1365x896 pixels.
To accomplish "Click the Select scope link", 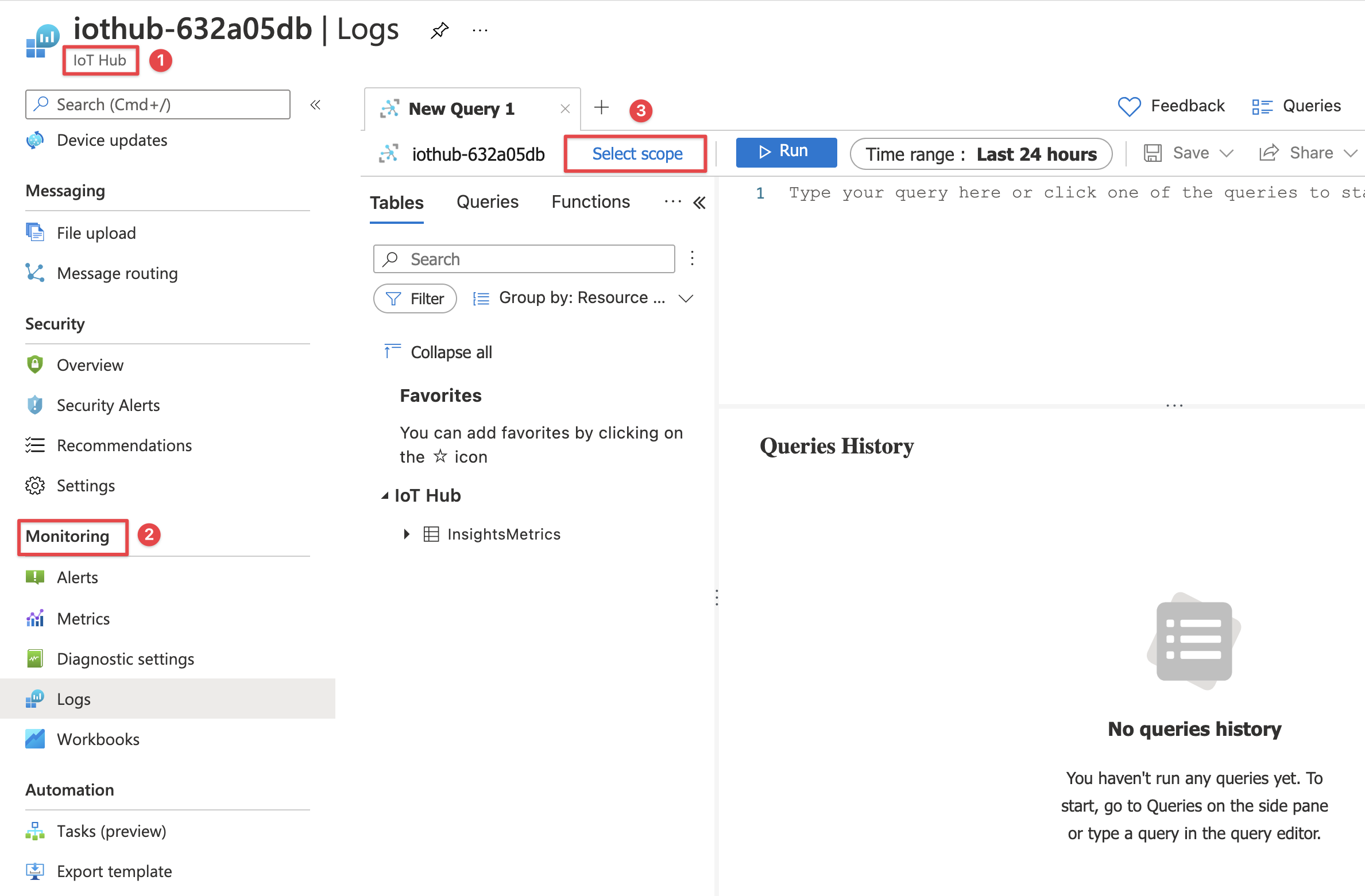I will (637, 154).
